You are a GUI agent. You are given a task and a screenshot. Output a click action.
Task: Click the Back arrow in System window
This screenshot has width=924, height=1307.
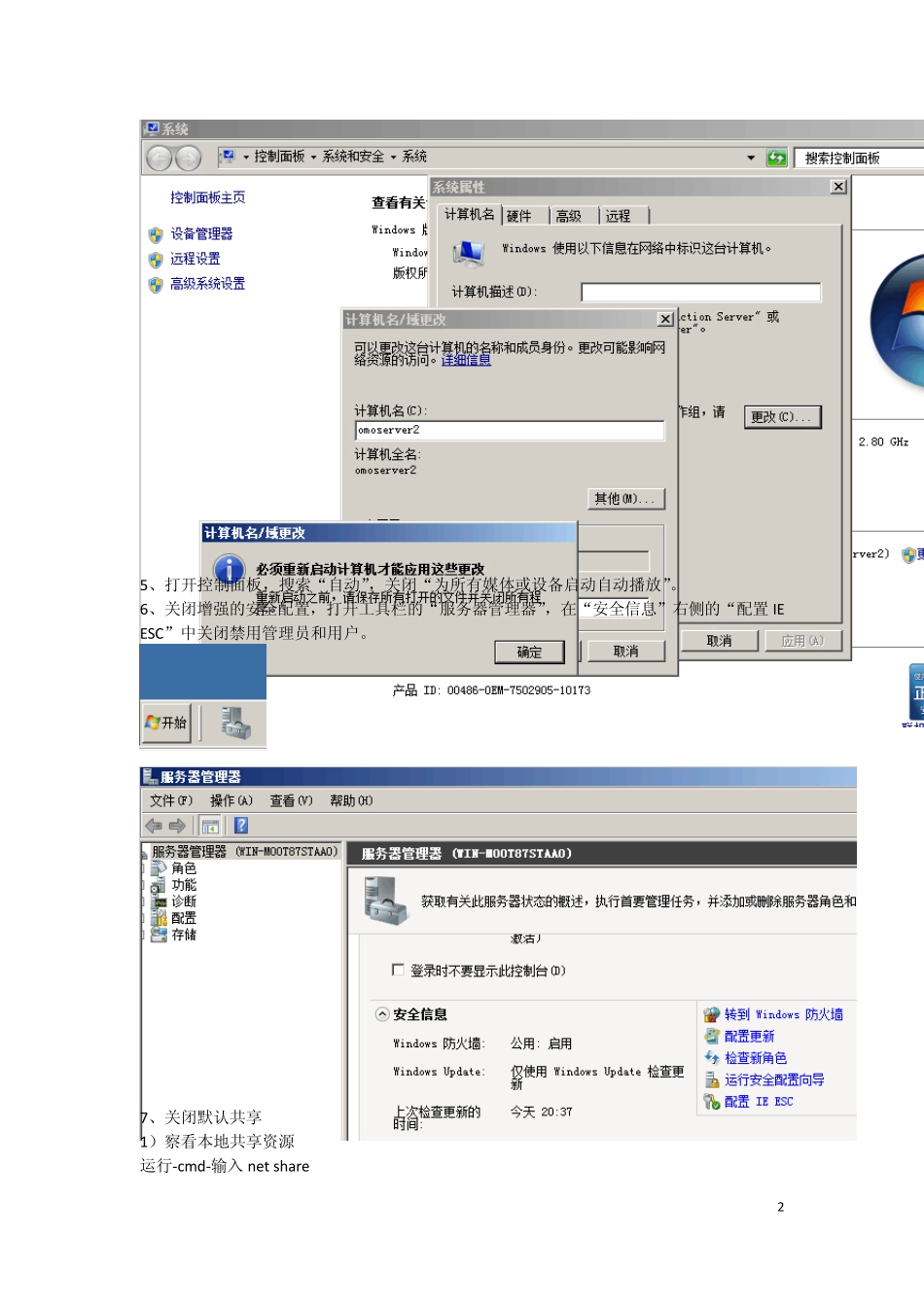coord(160,158)
